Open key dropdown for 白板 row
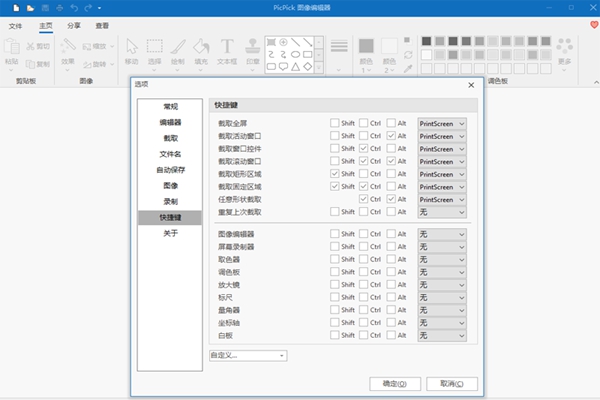This screenshot has height=400, width=600. [442, 335]
